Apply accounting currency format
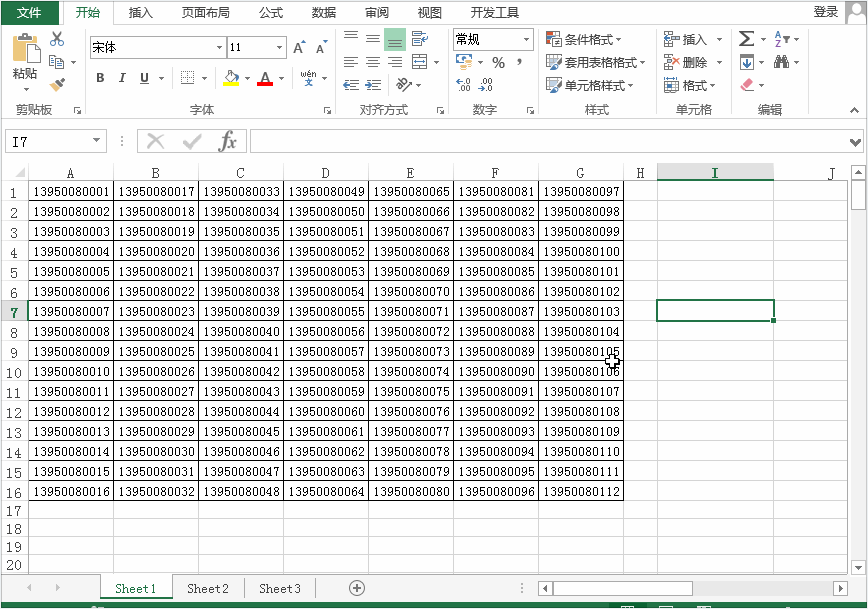868x609 pixels. point(464,62)
